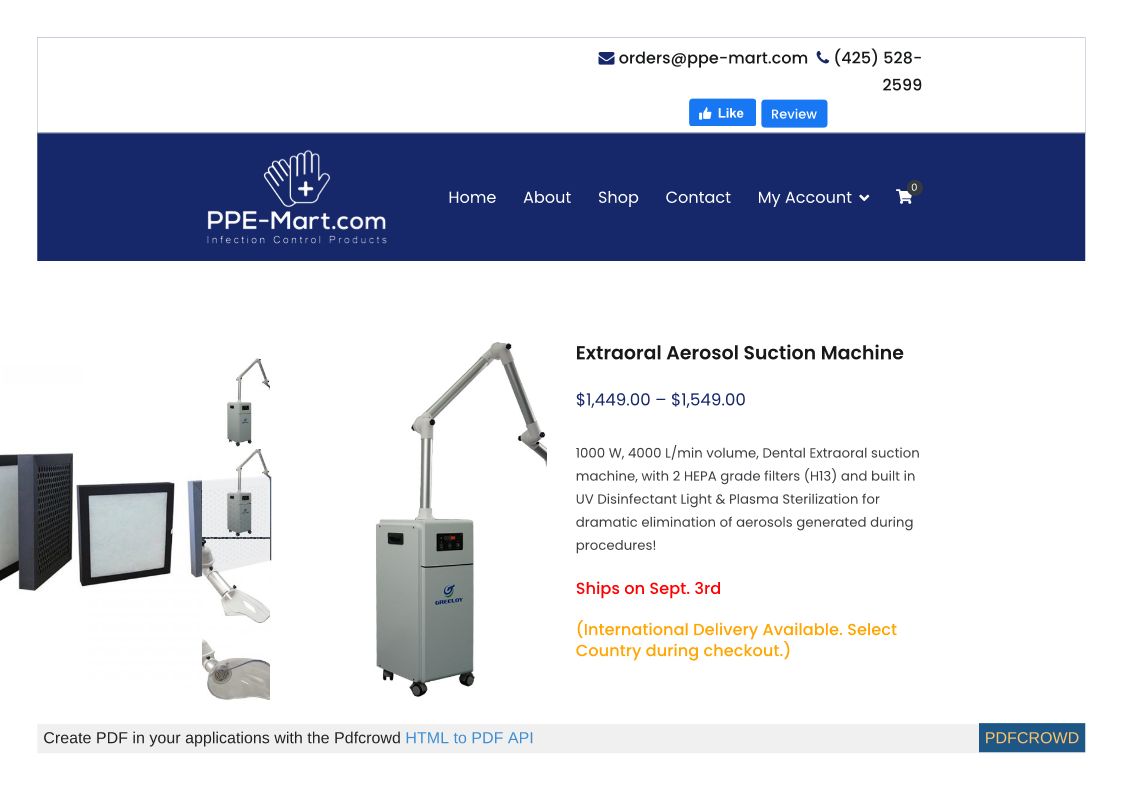Open the Shop menu item

[618, 198]
